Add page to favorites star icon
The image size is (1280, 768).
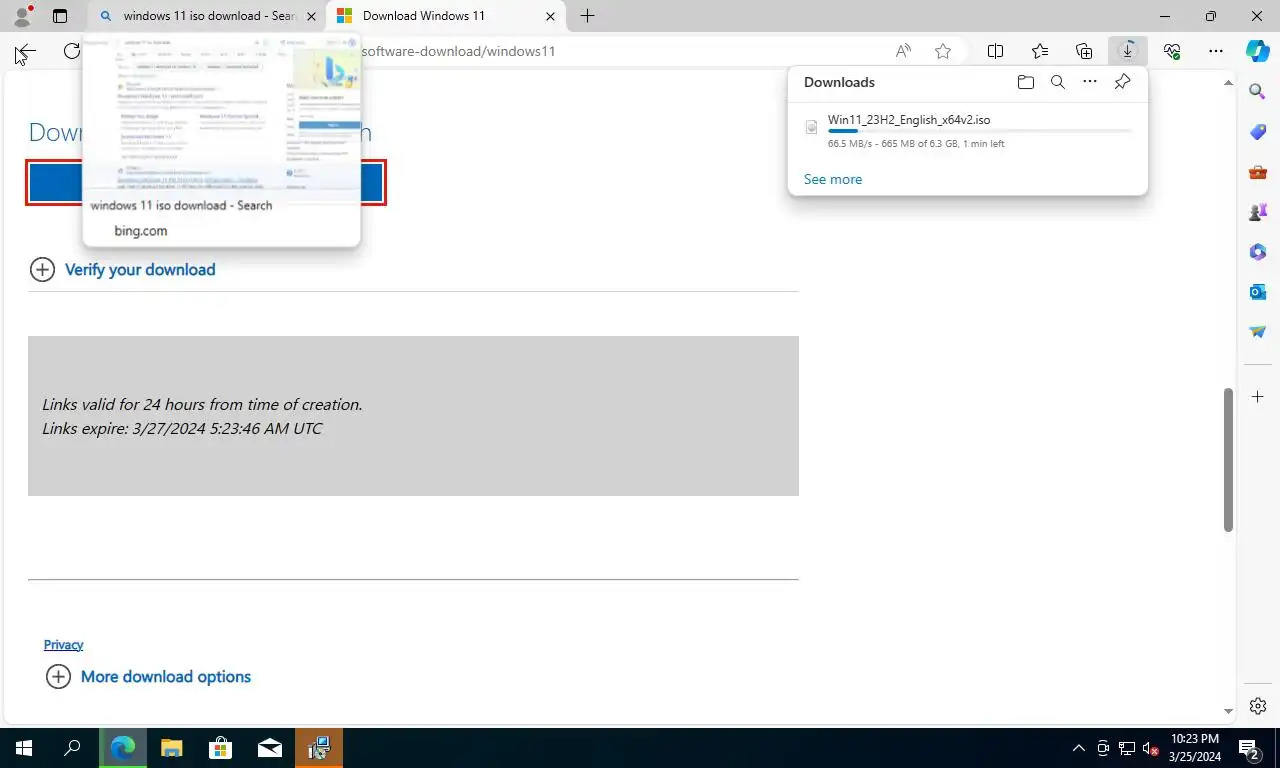click(943, 51)
